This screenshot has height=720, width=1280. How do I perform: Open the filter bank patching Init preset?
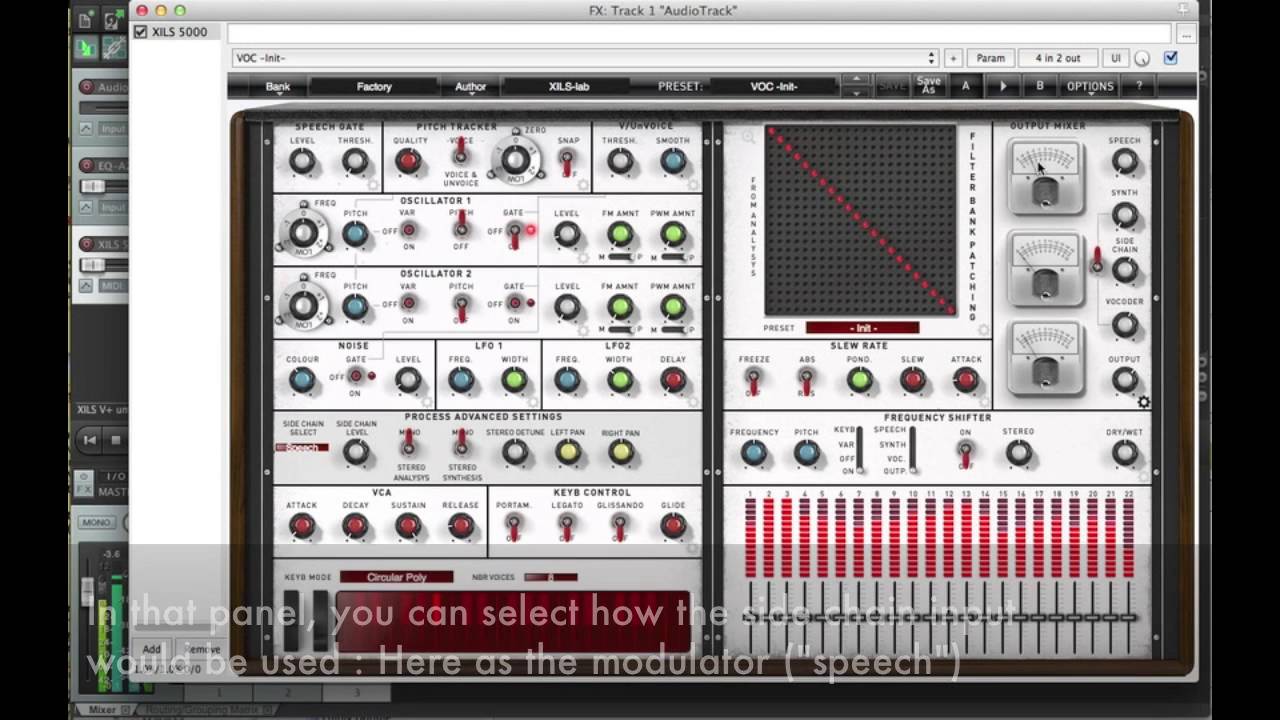pyautogui.click(x=862, y=328)
